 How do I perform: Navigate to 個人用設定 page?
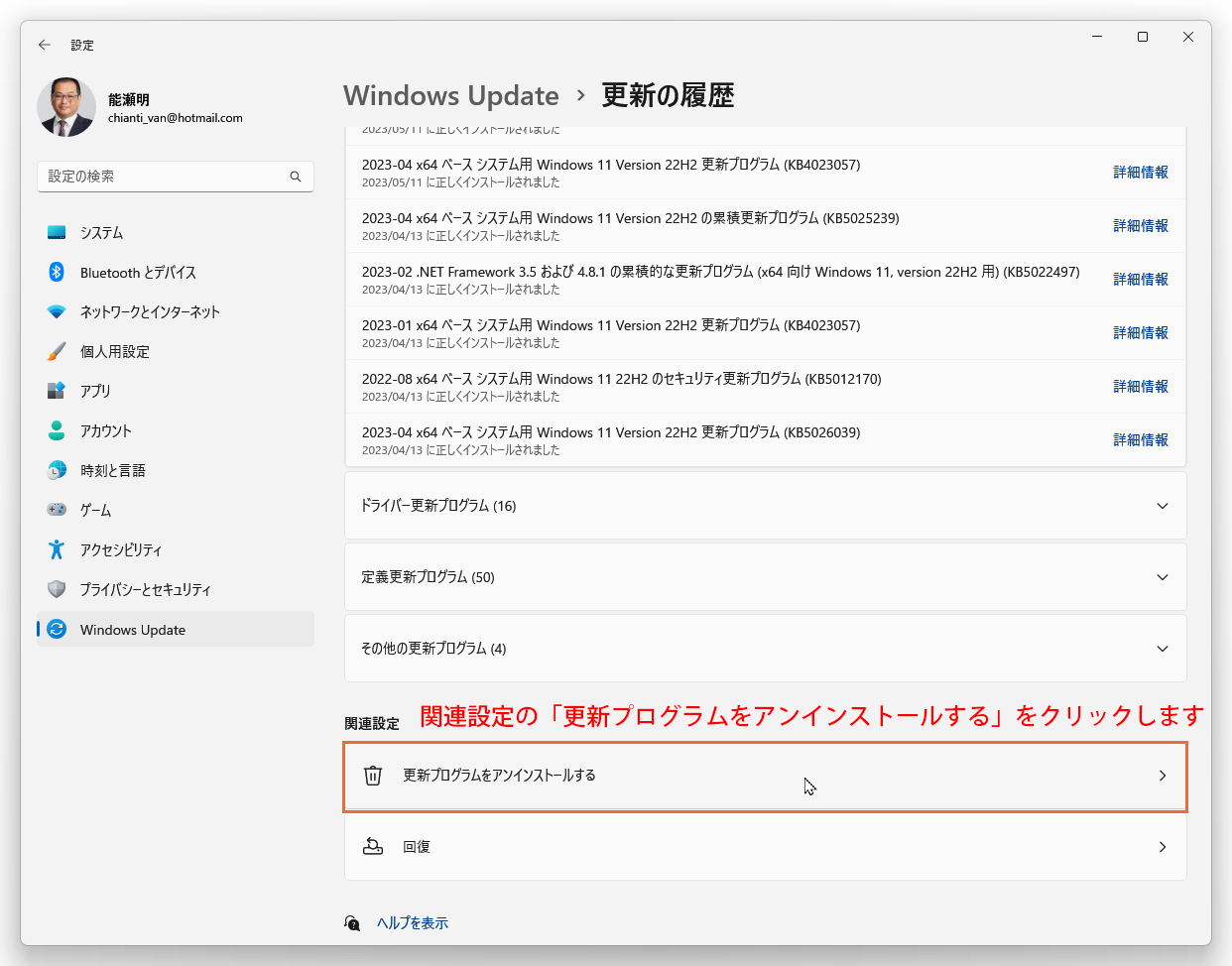(x=176, y=351)
